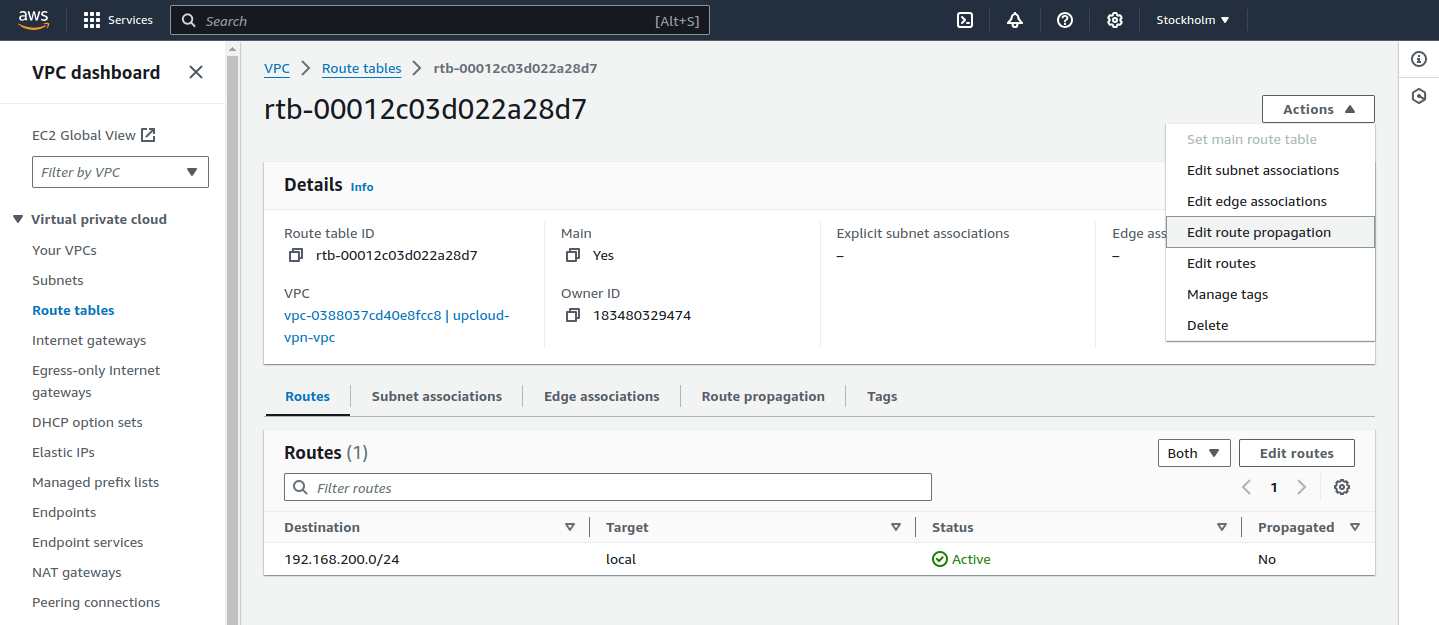Copy the Owner ID 183480329474

(x=572, y=315)
